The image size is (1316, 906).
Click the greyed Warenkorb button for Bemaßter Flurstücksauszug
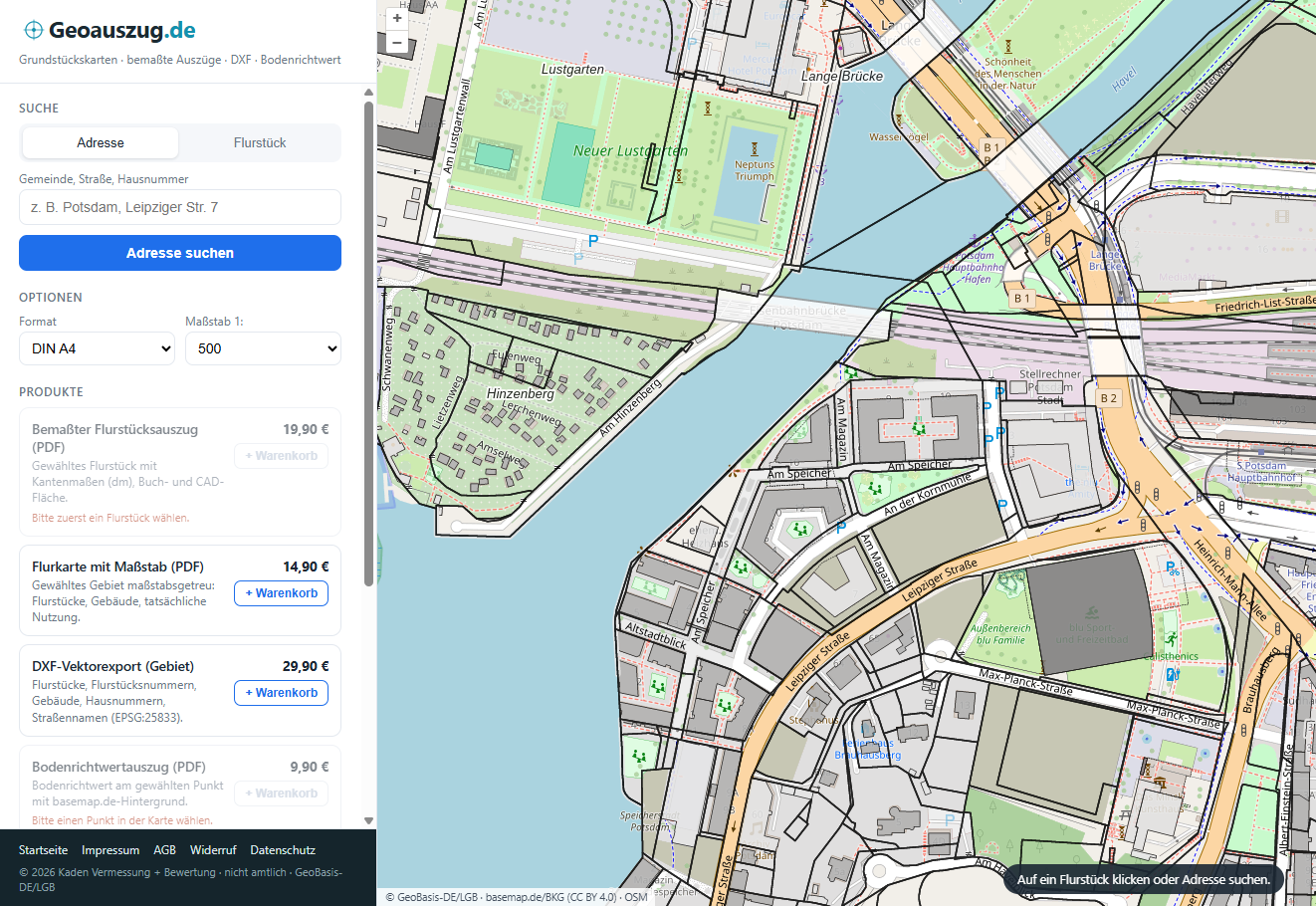point(281,456)
